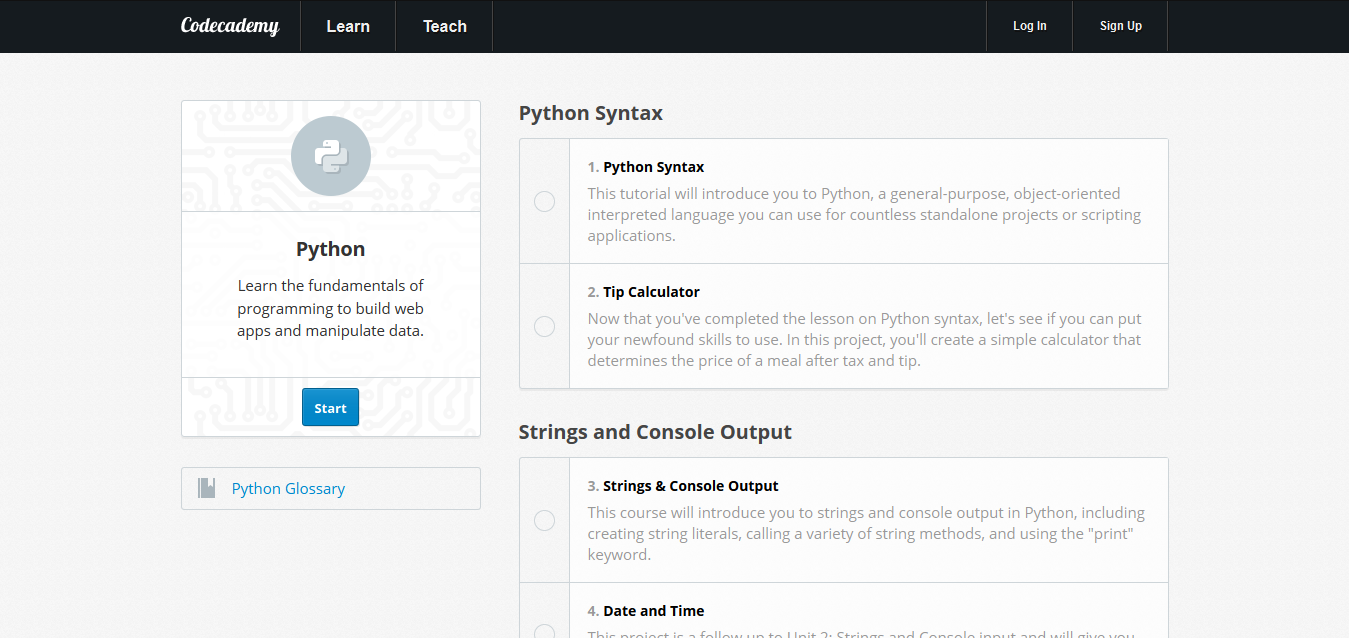The image size is (1349, 638).
Task: Click the Log In link
Action: pyautogui.click(x=1030, y=26)
